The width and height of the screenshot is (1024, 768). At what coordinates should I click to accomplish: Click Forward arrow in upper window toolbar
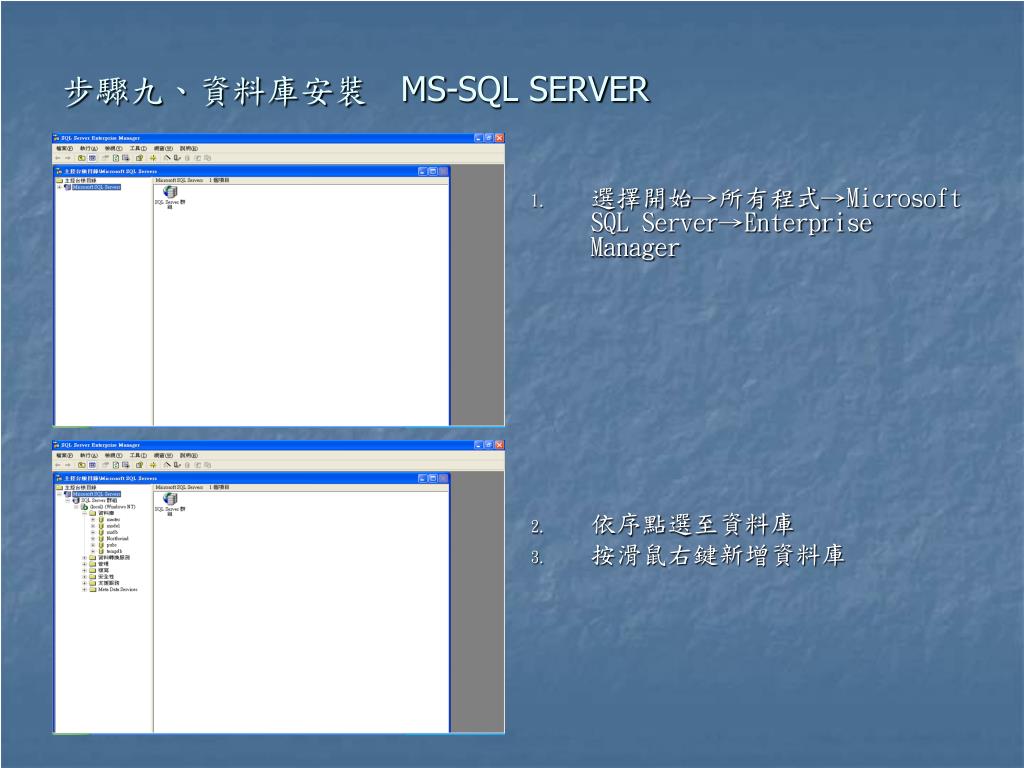click(67, 158)
